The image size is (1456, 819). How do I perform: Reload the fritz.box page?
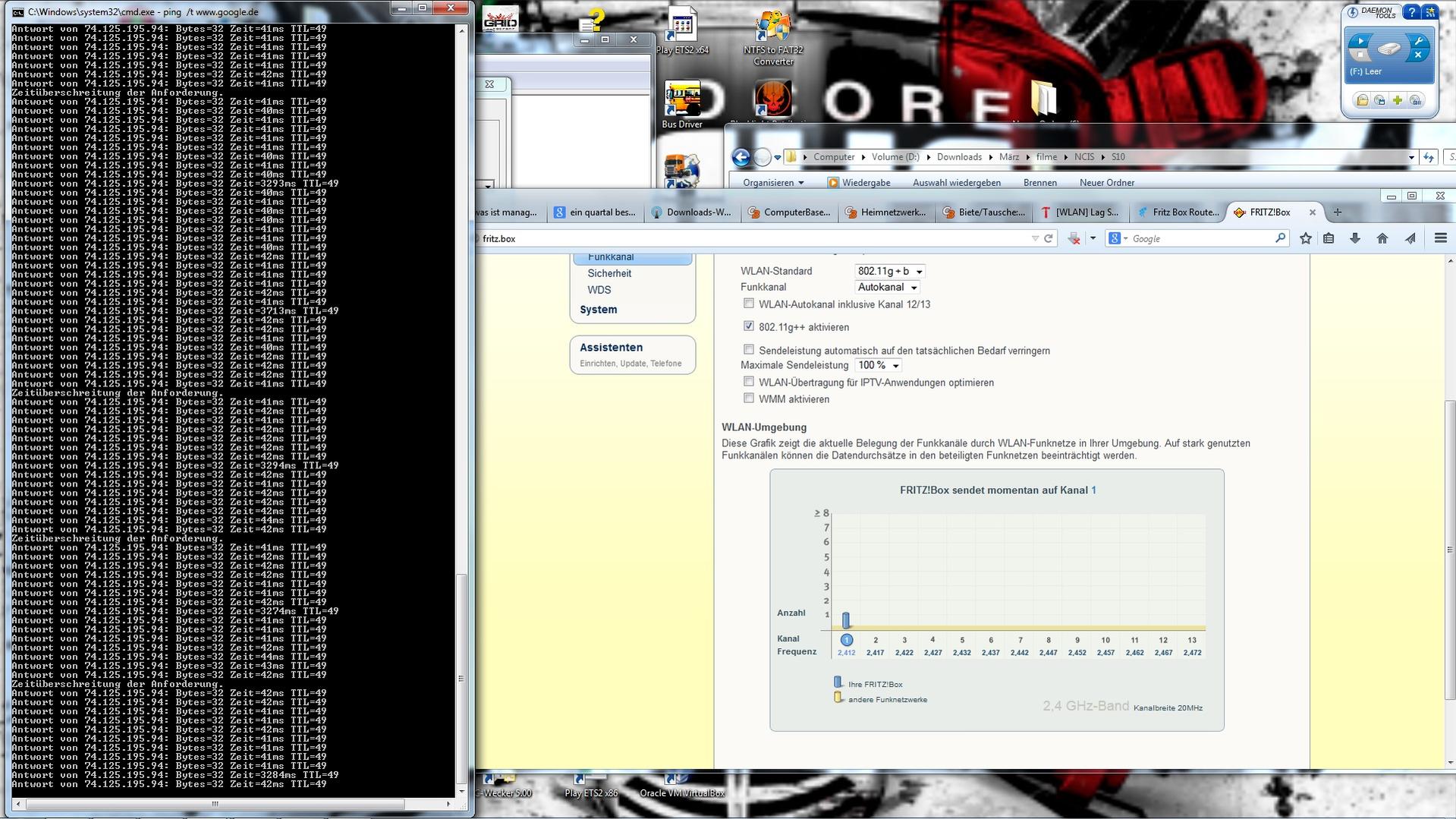[x=1049, y=238]
